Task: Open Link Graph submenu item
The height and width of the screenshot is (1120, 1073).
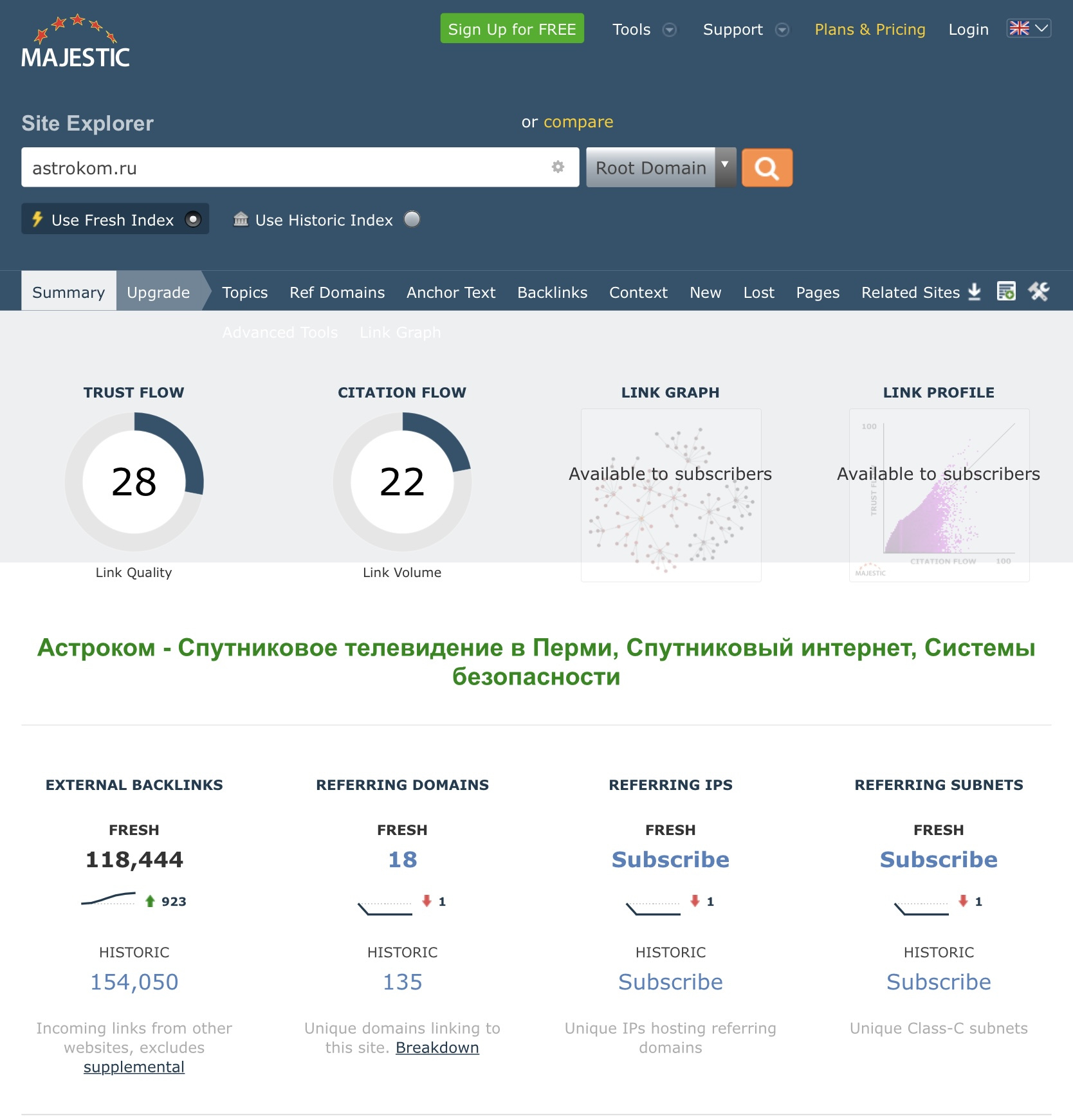Action: coord(400,333)
